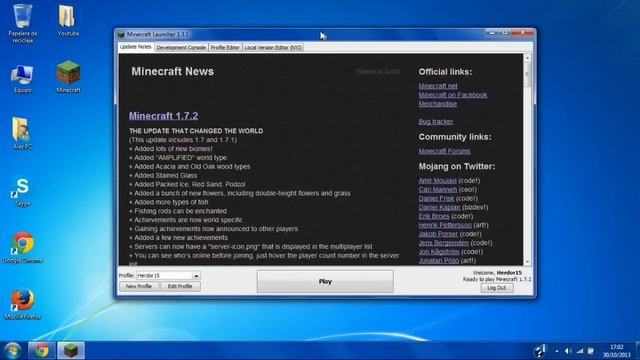This screenshot has height=360, width=640.
Task: Click the Powered by Tumblr link
Action: [378, 71]
